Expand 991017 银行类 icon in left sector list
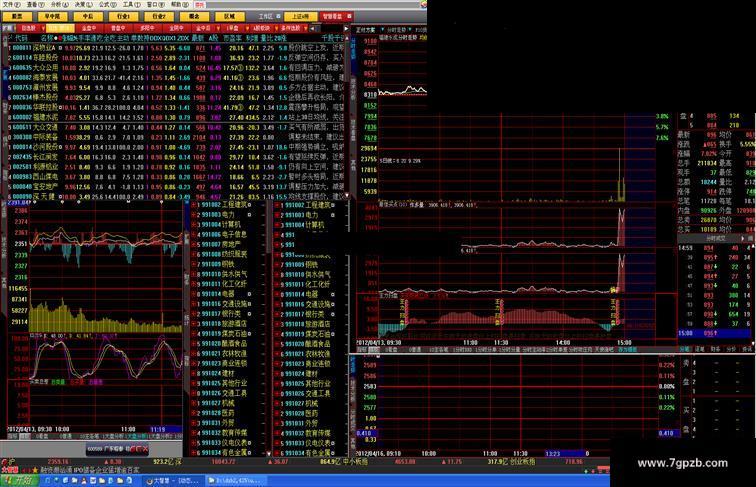 [193, 314]
